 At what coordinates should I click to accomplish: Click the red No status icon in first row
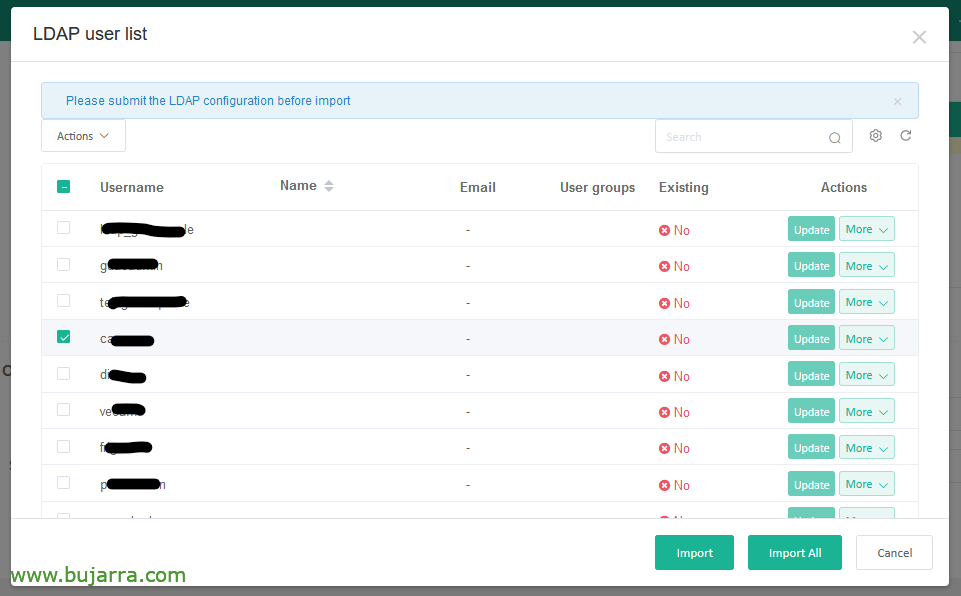tap(664, 230)
